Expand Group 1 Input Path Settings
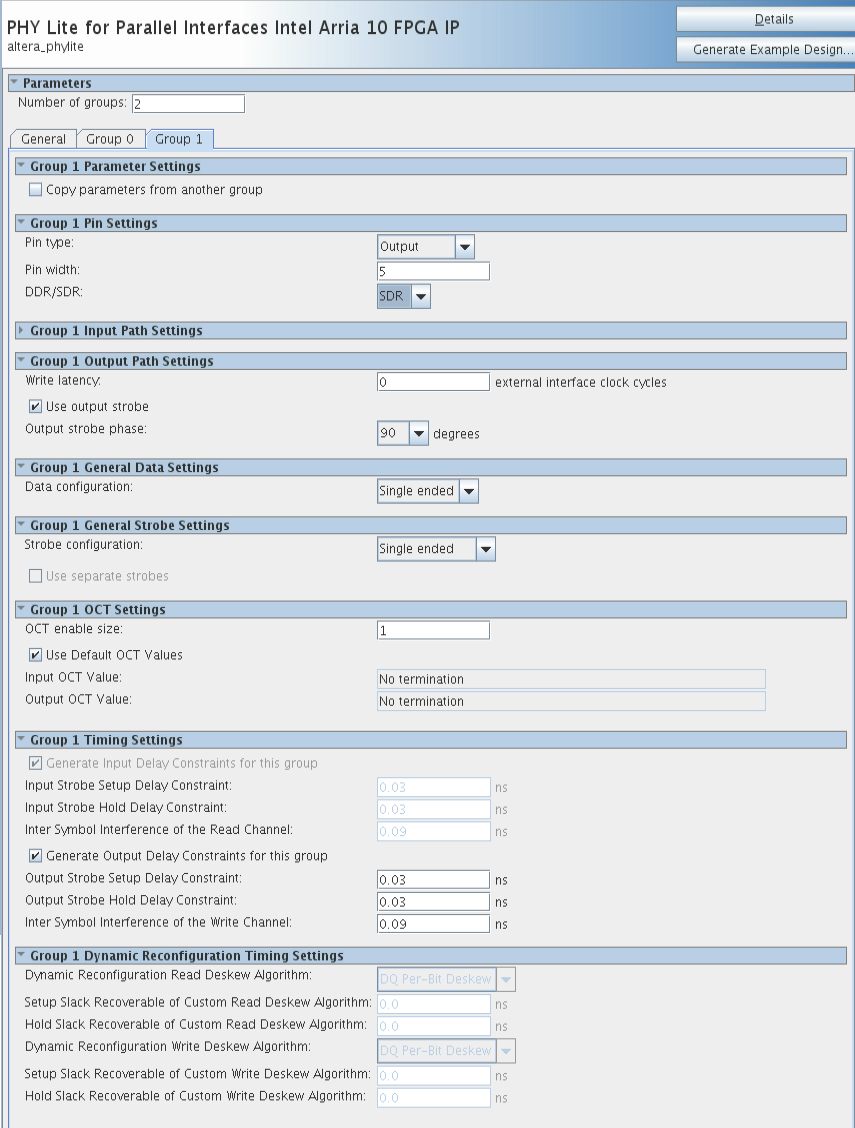The width and height of the screenshot is (855, 1128). coord(21,330)
